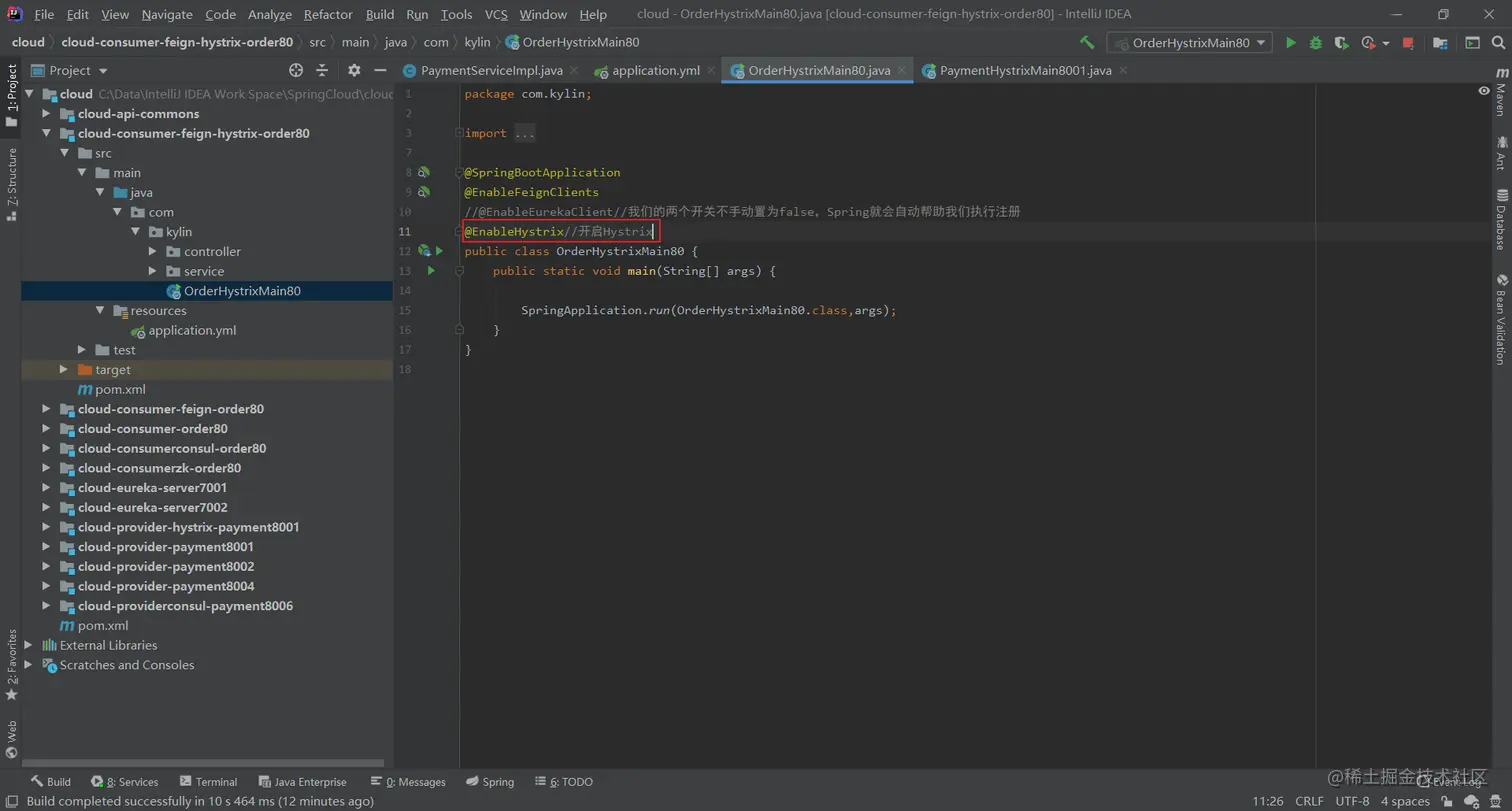Select application.yml in the resources folder
Screen dimensions: 1512x811
click(192, 331)
